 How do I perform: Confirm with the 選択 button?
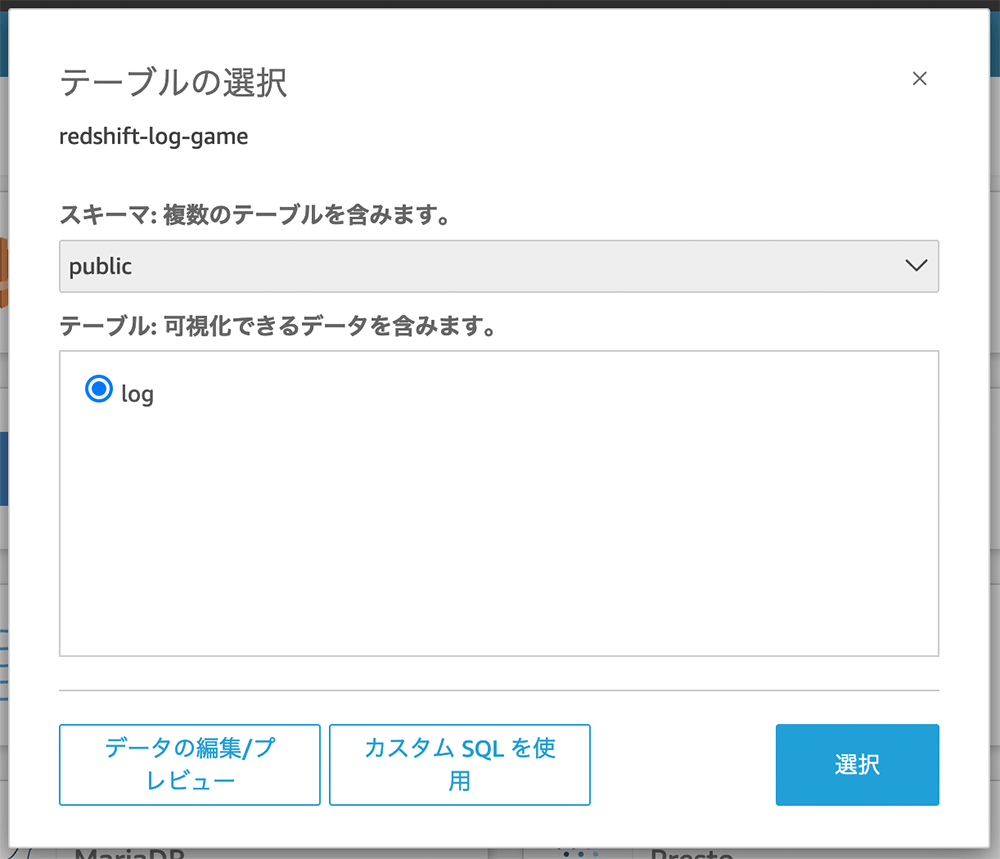pos(857,764)
